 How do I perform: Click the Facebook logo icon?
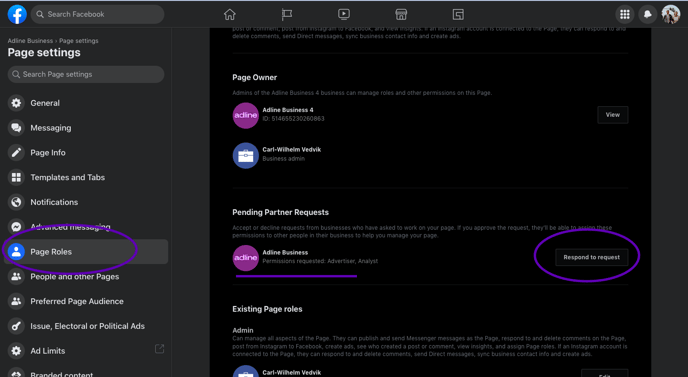(17, 14)
